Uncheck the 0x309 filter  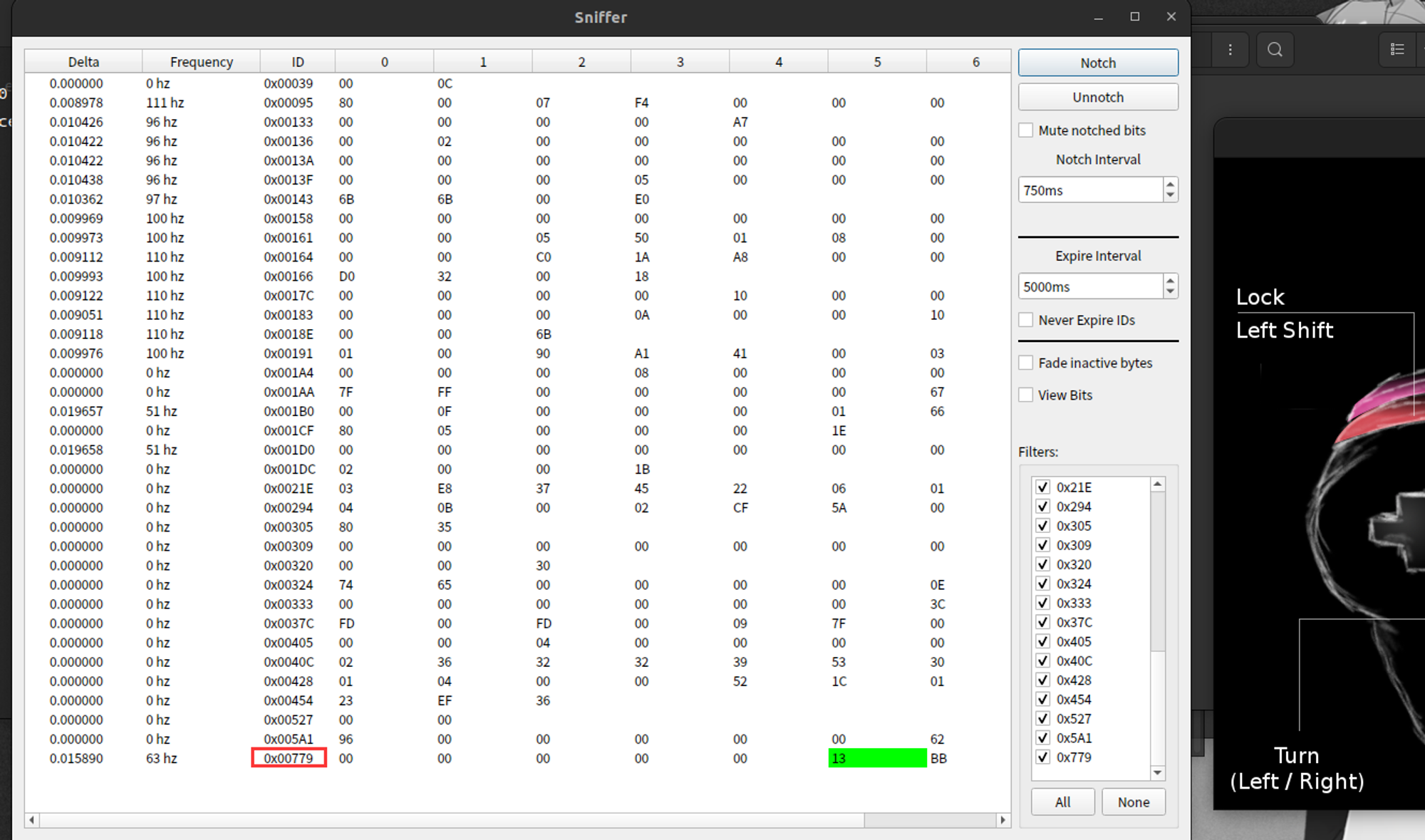click(x=1043, y=545)
